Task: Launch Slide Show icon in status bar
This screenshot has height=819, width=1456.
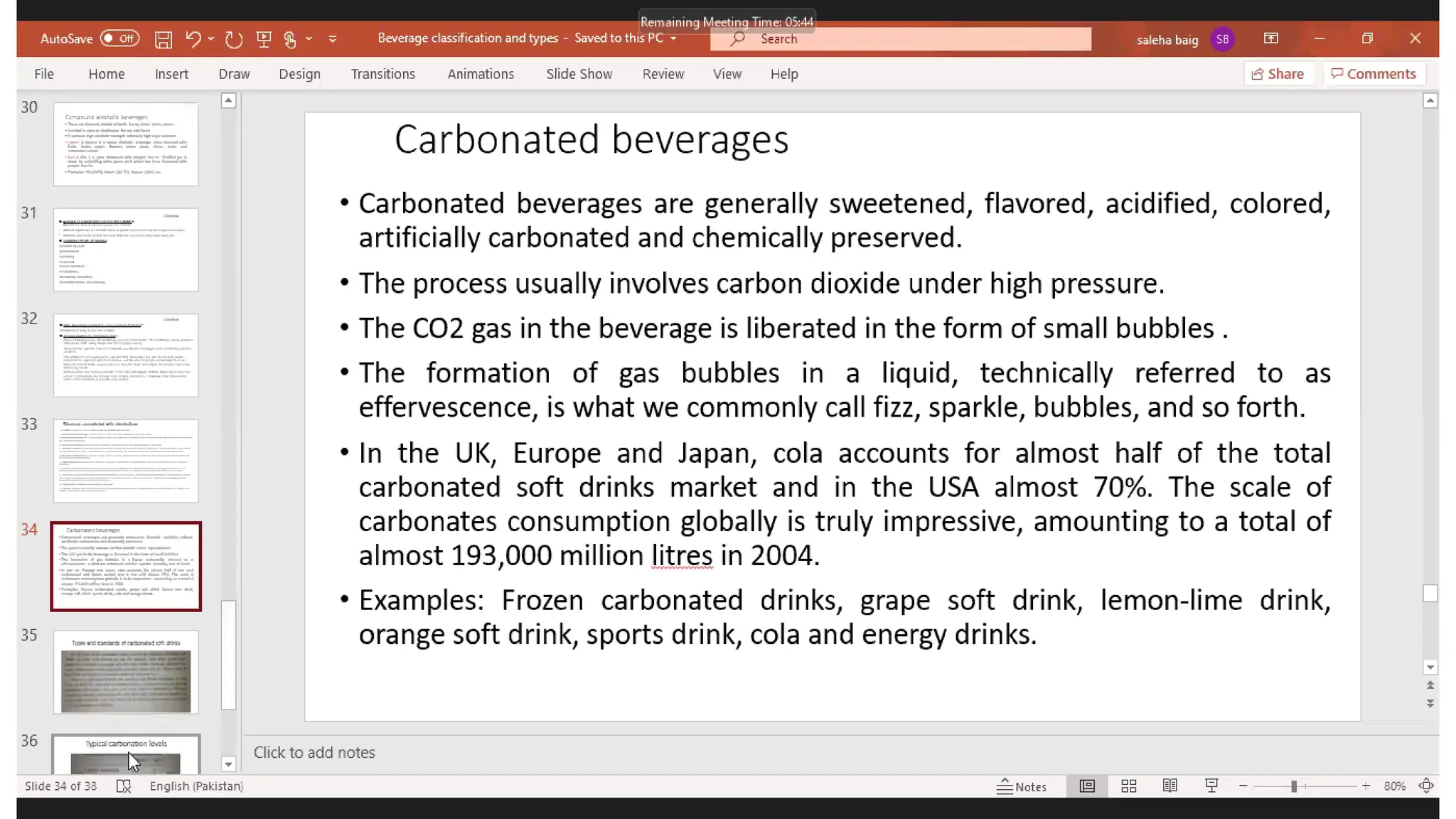Action: 1211,786
